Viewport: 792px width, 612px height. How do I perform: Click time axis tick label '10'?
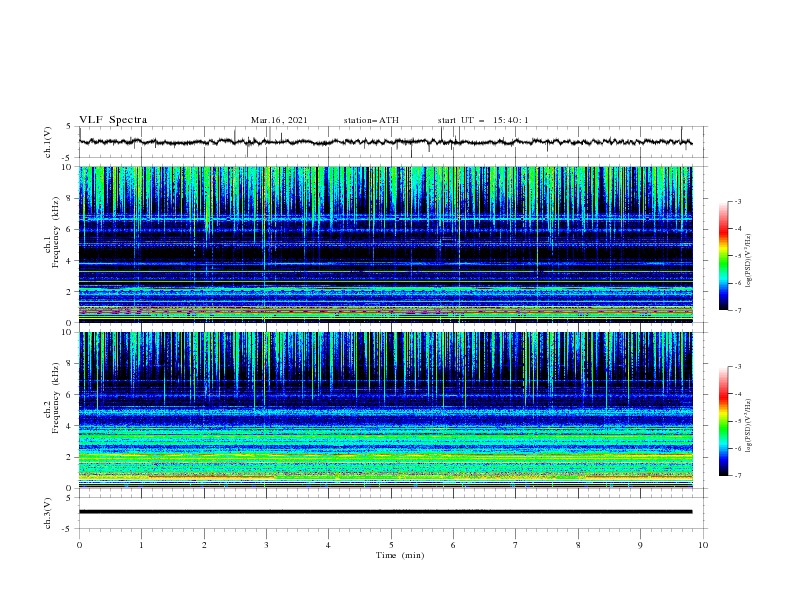click(x=703, y=545)
